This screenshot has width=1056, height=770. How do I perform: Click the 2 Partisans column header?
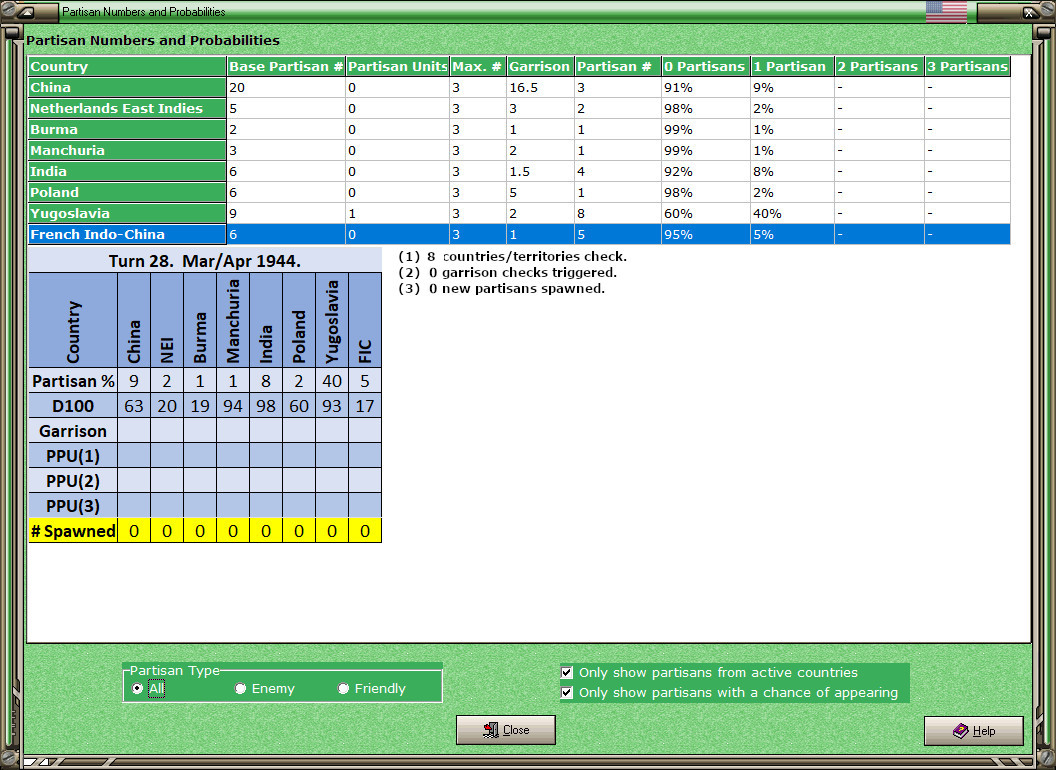point(879,66)
